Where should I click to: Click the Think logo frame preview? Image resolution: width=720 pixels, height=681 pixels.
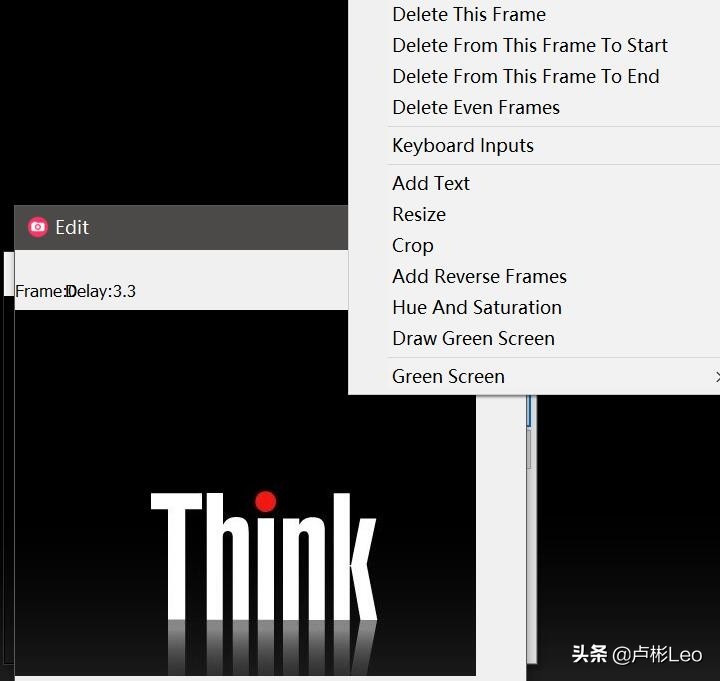point(245,492)
